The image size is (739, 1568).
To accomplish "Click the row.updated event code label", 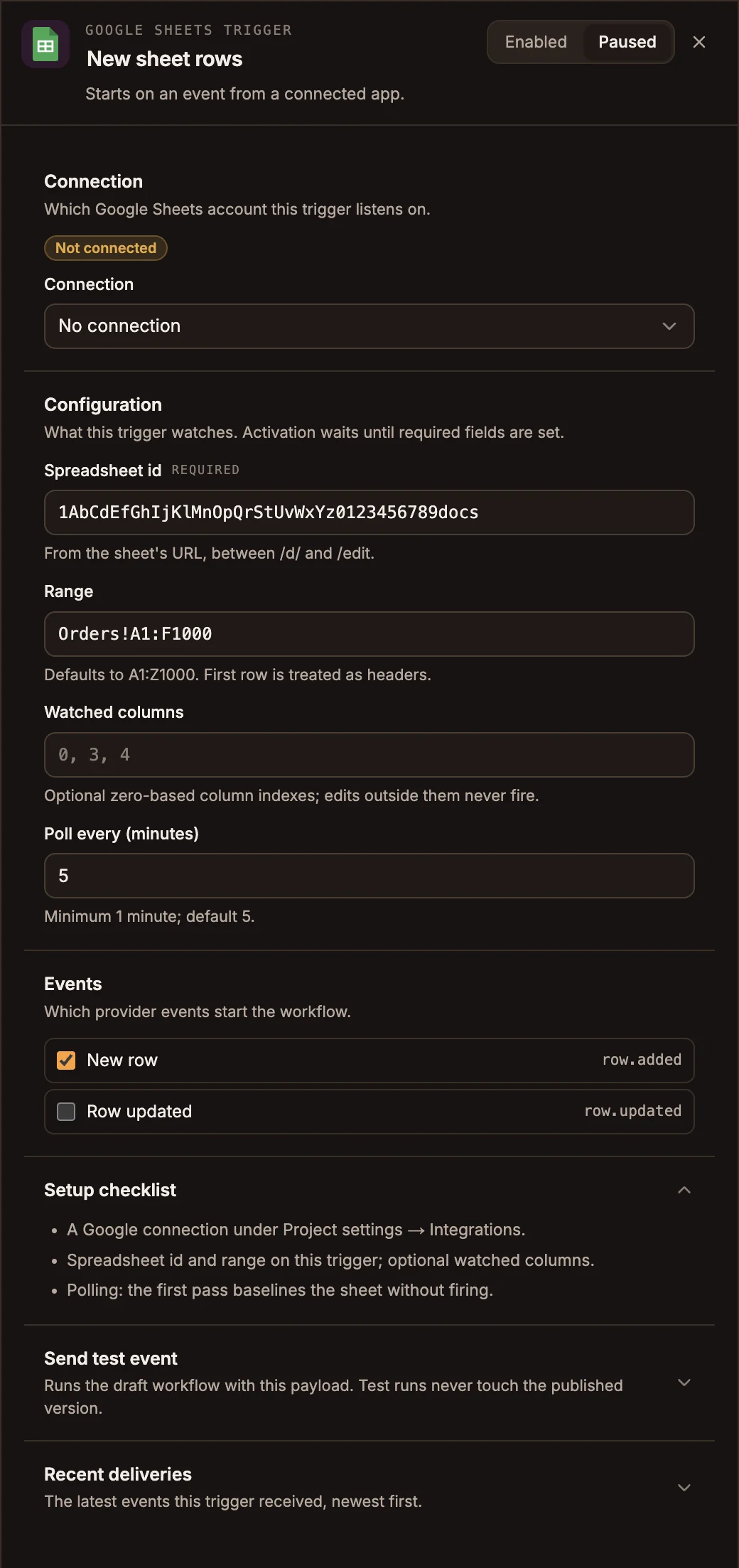I will pos(632,1111).
